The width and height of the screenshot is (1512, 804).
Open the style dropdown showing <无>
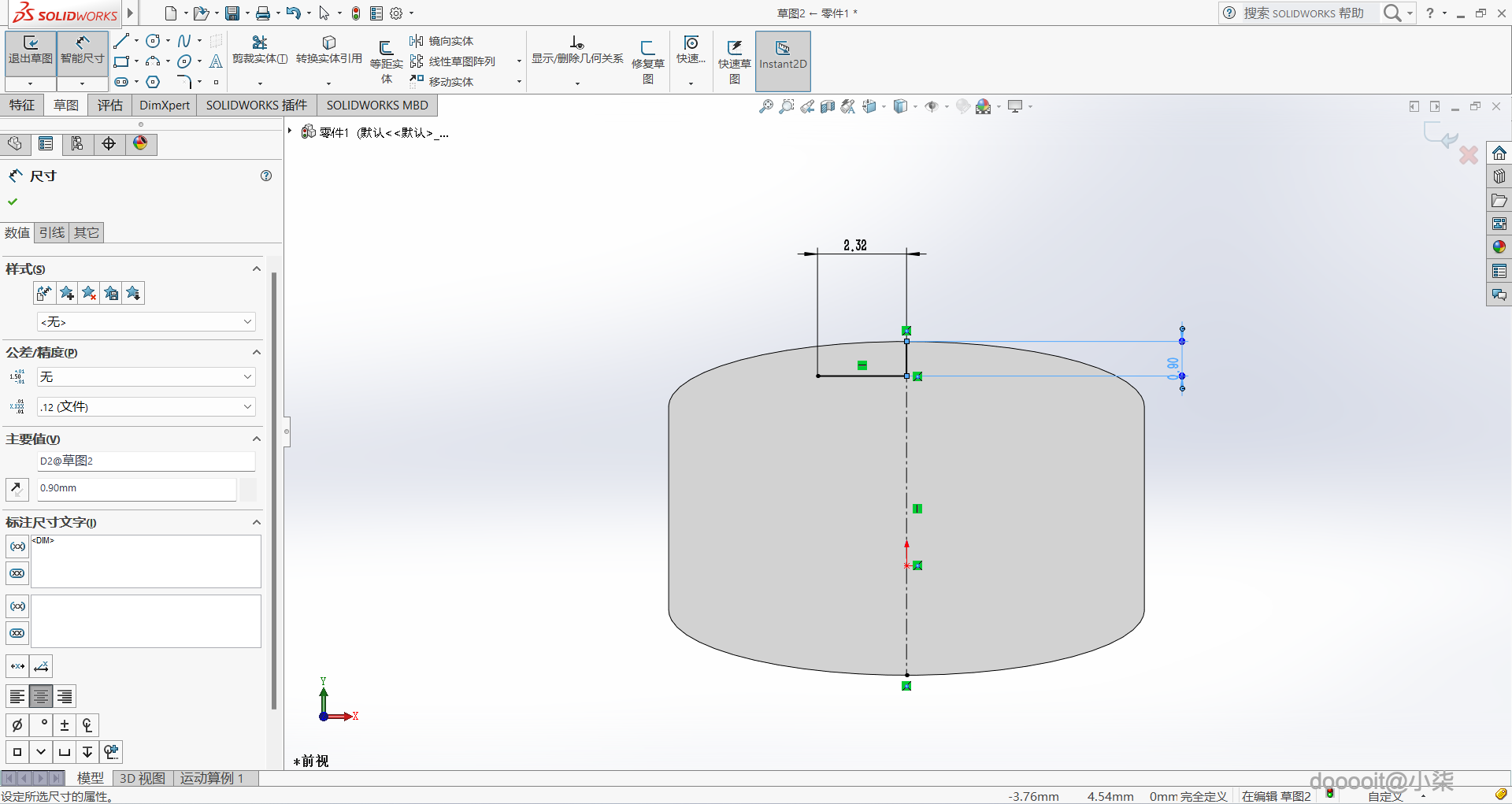coord(146,322)
